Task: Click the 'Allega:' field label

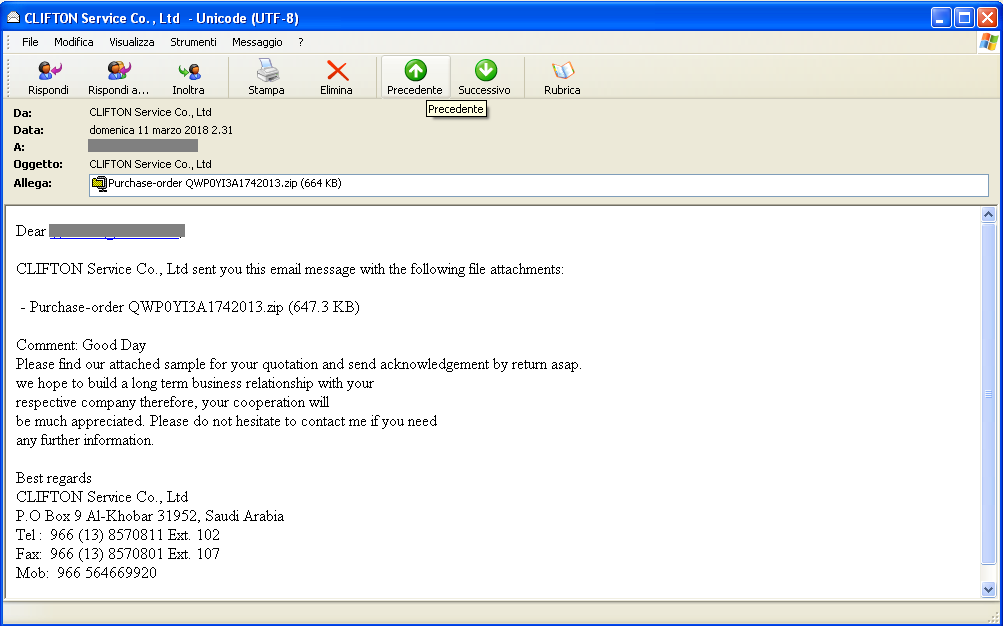Action: (33, 184)
